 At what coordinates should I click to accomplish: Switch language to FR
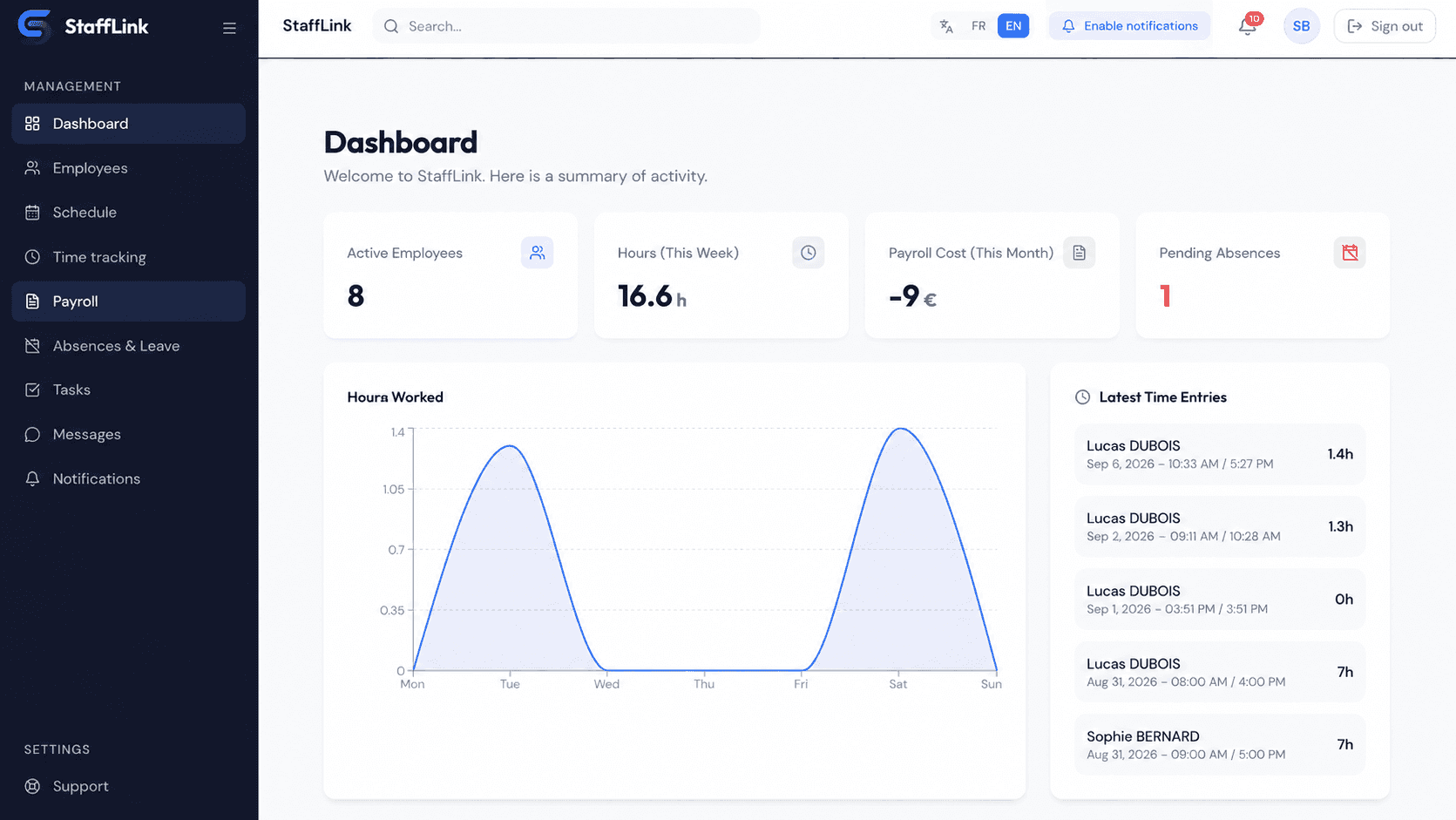[979, 26]
